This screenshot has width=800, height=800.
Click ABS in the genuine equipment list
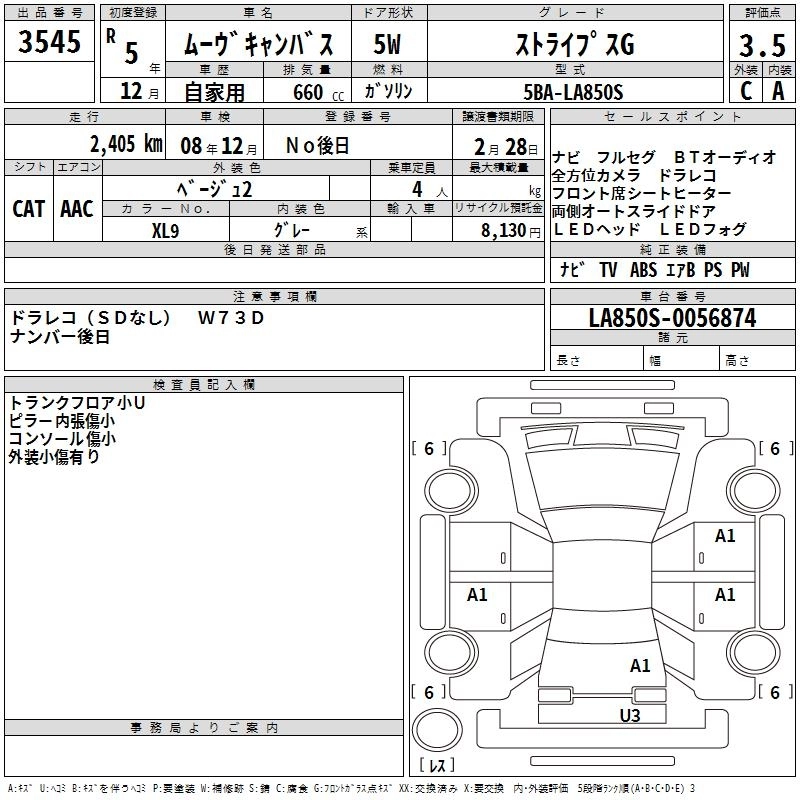(x=643, y=269)
